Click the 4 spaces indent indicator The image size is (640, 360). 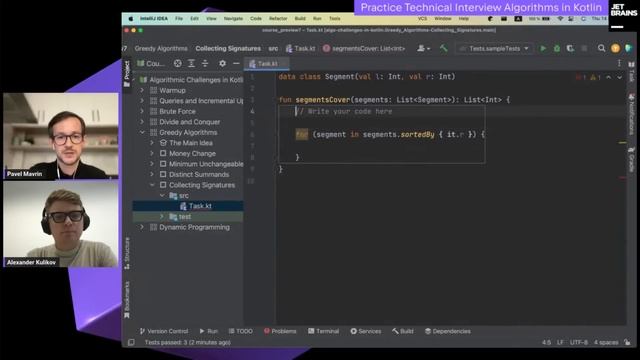[x=606, y=342]
